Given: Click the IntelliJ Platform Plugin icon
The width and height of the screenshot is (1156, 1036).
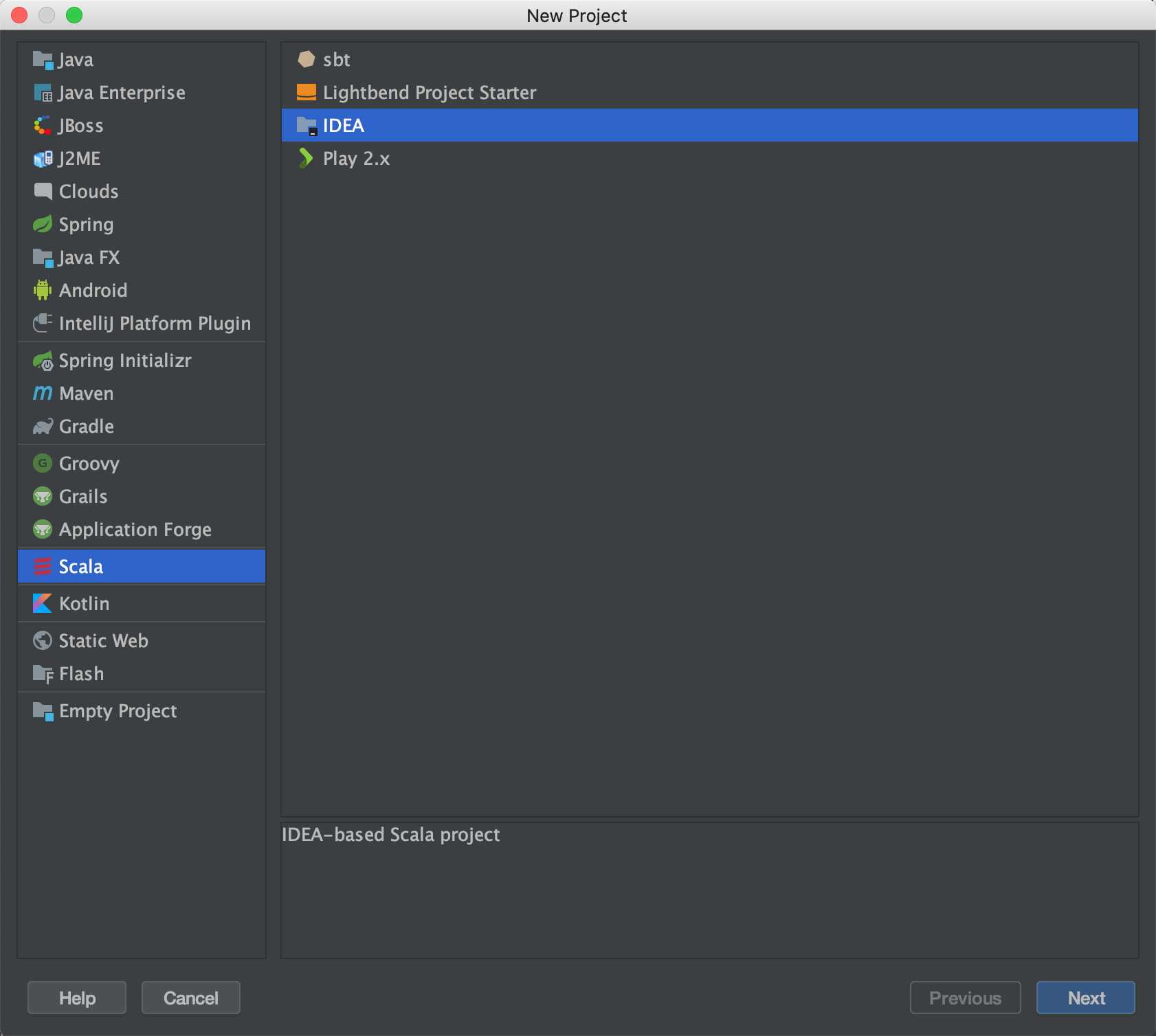Looking at the screenshot, I should coord(43,324).
